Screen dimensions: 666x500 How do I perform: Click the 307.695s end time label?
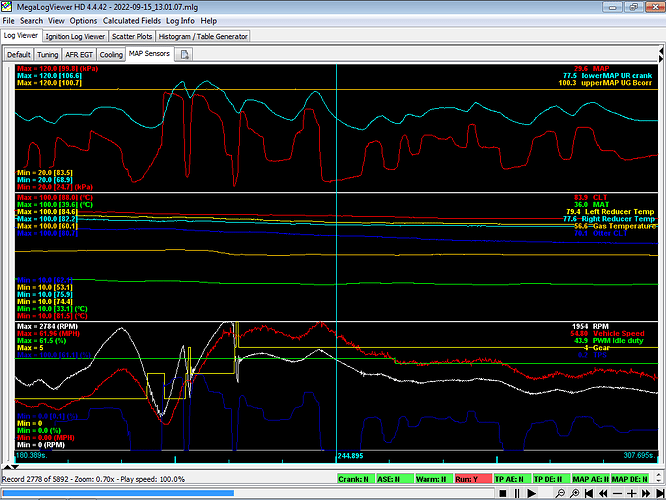point(639,455)
